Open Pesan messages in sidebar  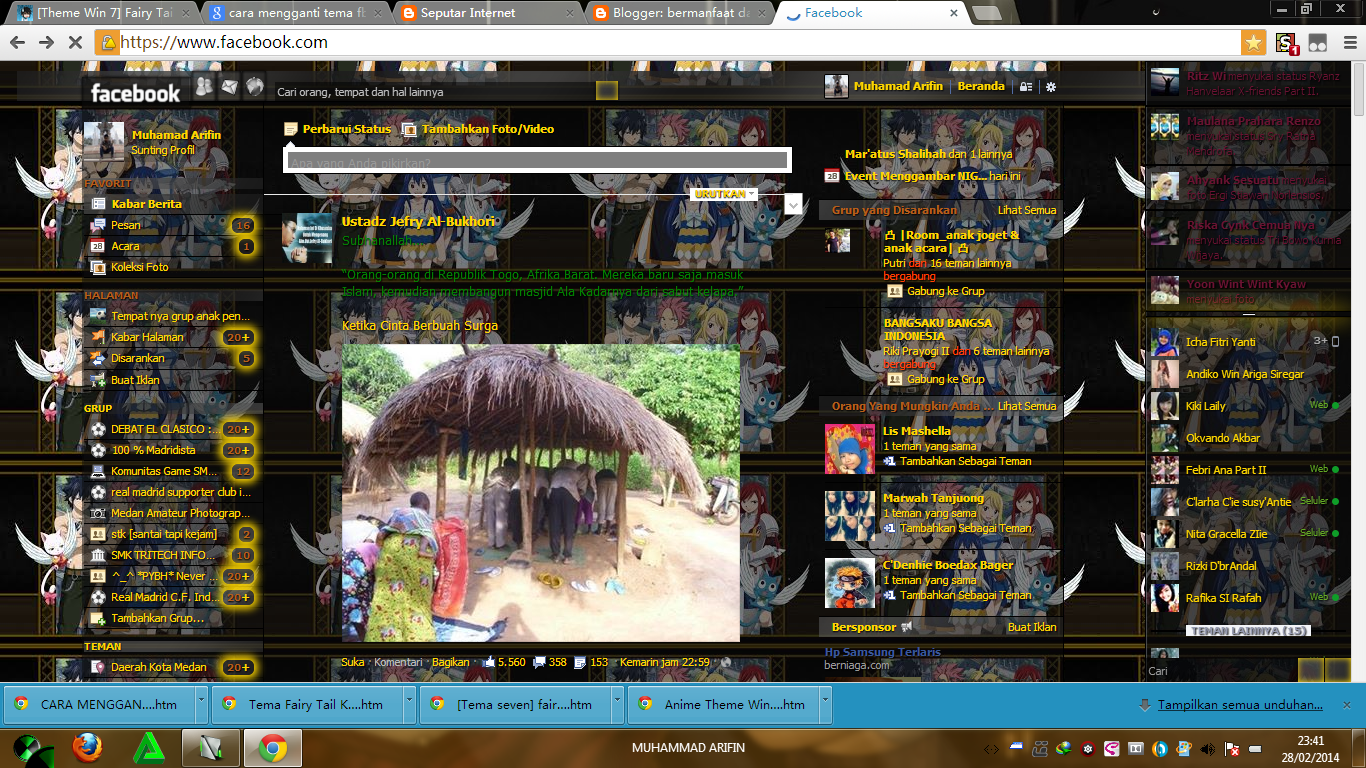tap(172, 225)
